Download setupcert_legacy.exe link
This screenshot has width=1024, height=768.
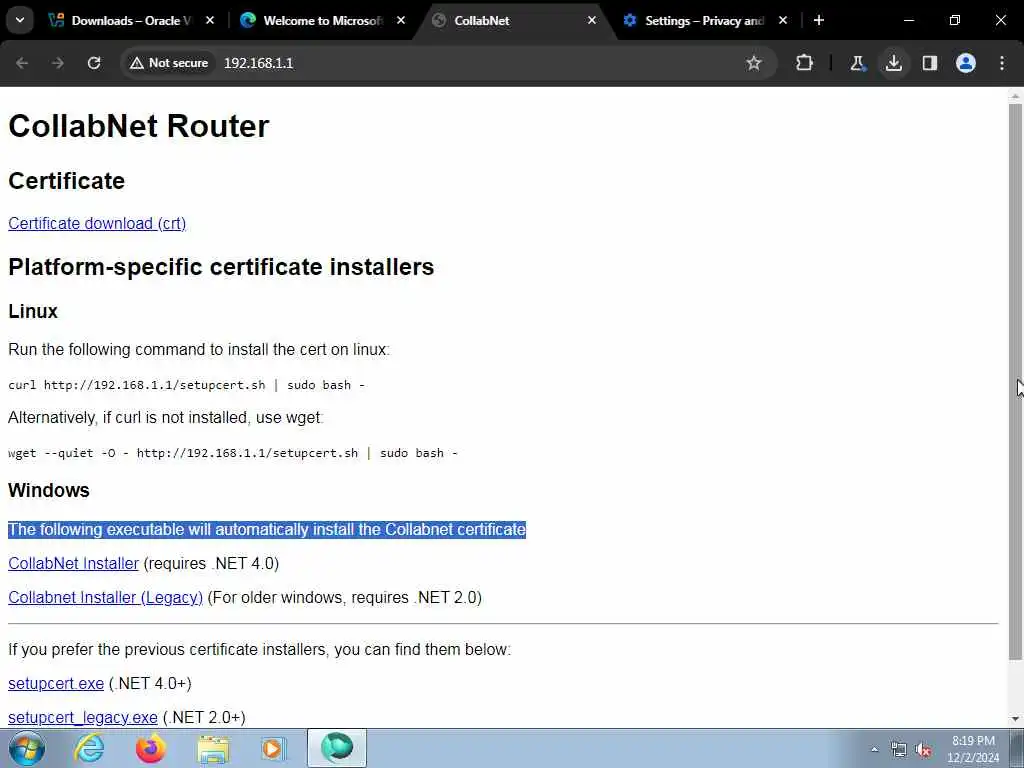[x=83, y=717]
